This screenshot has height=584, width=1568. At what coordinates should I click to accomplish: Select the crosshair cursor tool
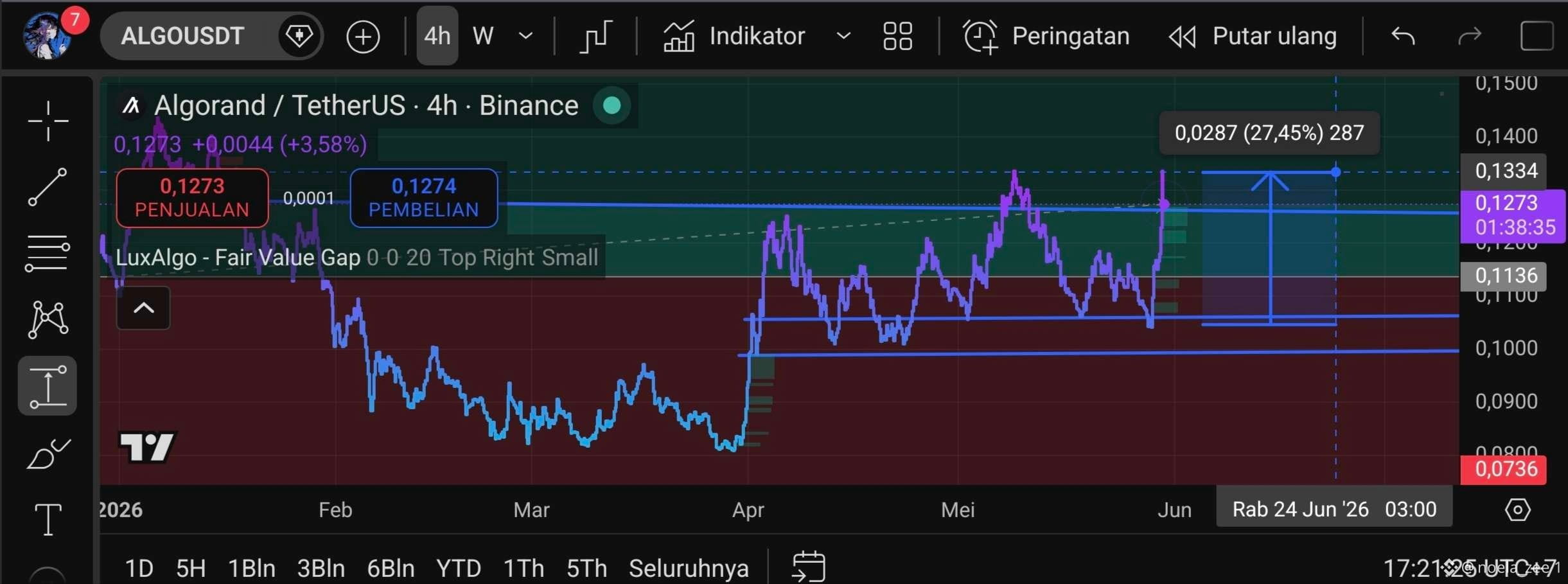48,121
